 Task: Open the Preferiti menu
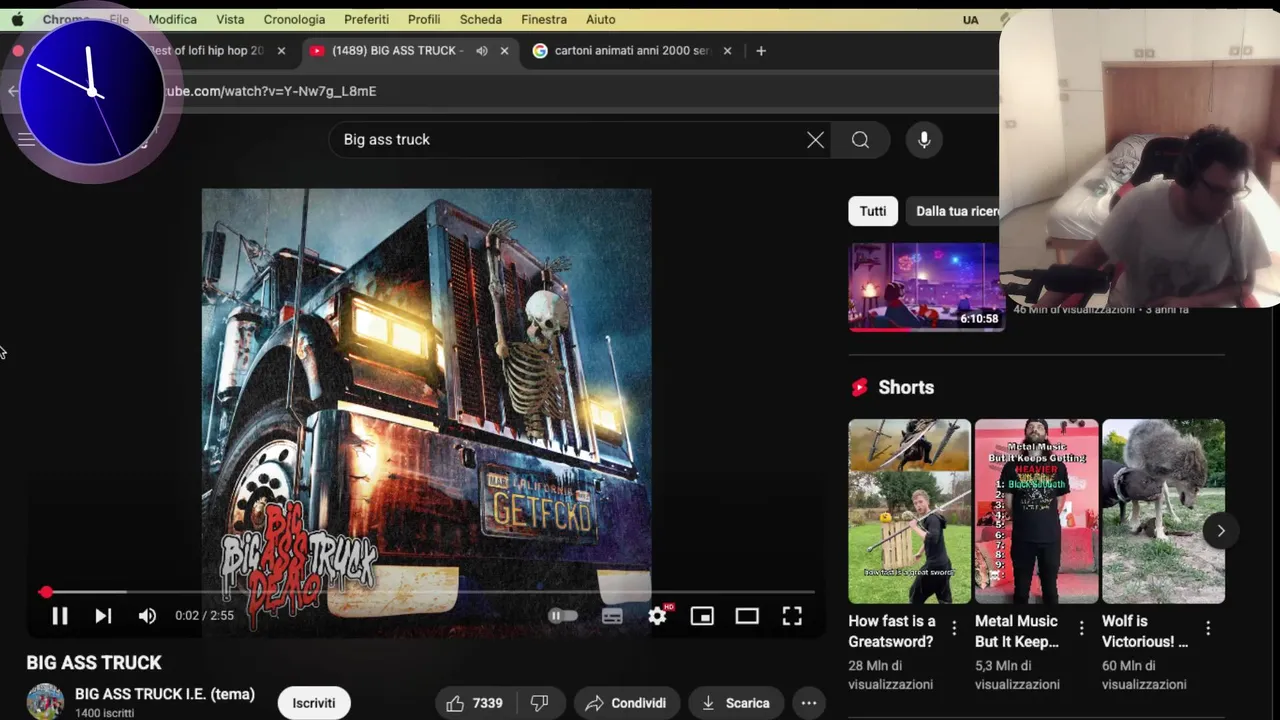[x=366, y=19]
